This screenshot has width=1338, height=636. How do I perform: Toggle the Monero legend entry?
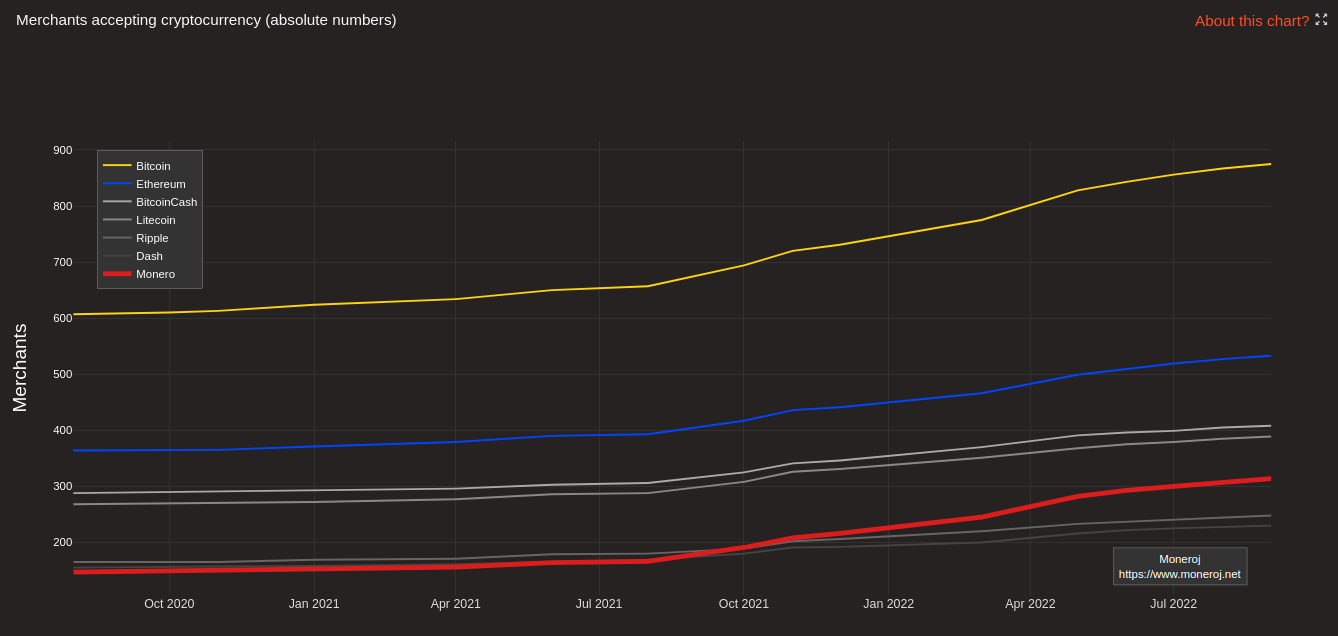coord(150,274)
